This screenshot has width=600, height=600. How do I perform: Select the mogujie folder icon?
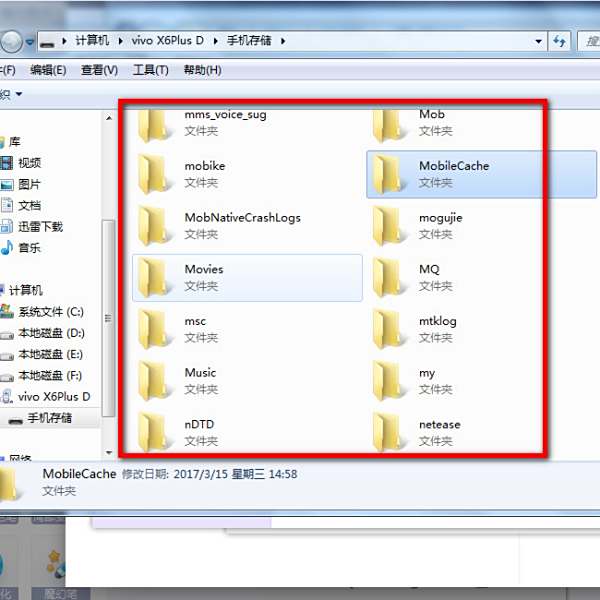389,226
